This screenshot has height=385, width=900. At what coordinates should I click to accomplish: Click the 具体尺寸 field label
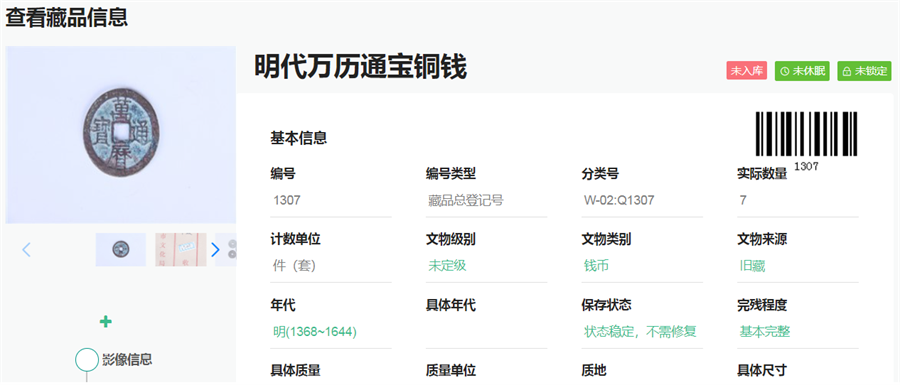(x=762, y=371)
